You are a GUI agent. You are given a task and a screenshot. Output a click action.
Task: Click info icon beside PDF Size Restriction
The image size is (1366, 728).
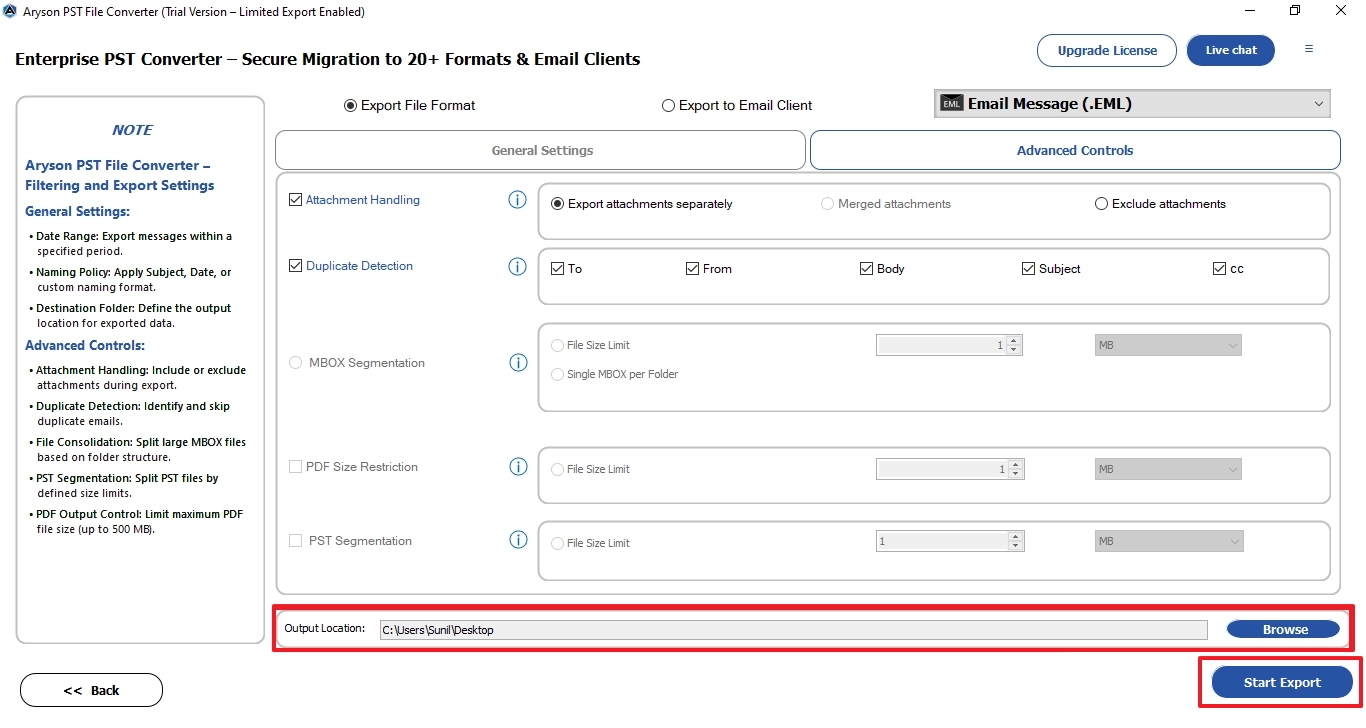(518, 467)
